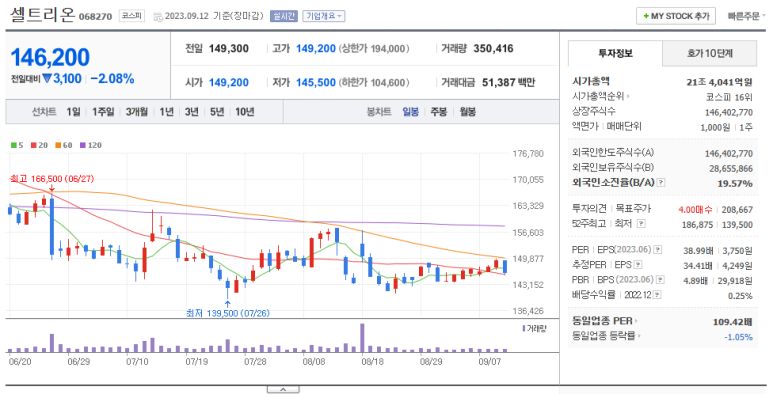The image size is (773, 394).
Task: Click the calendar icon beside 2023.09.12 date
Action: [158, 17]
